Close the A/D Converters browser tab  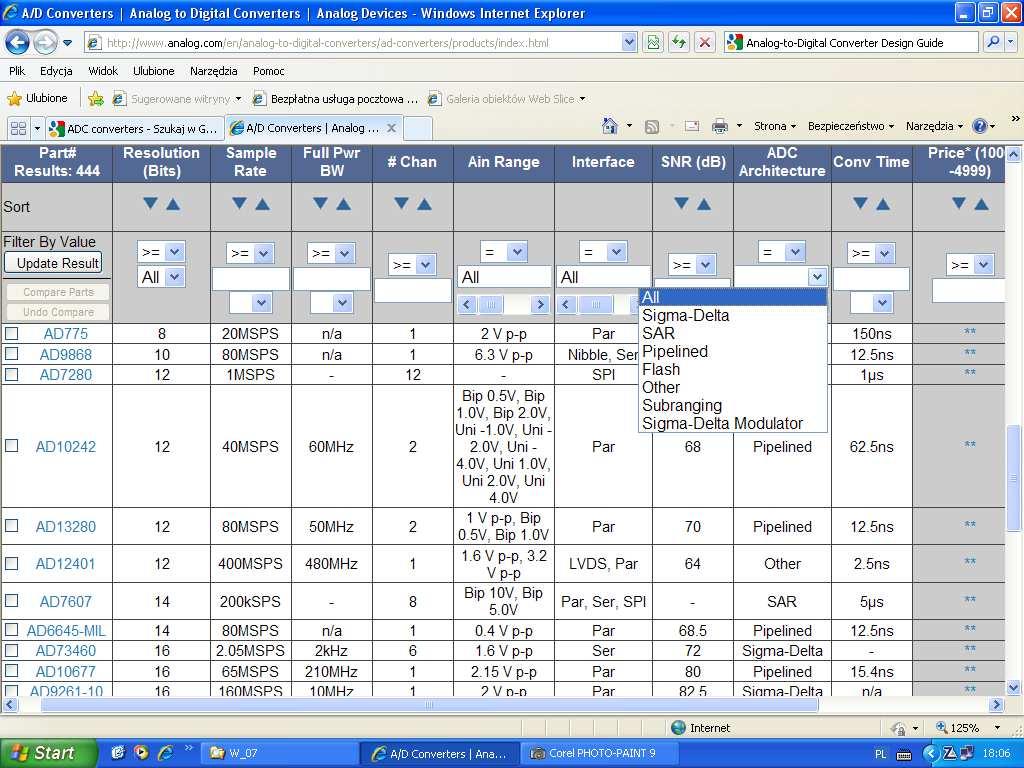coord(391,128)
